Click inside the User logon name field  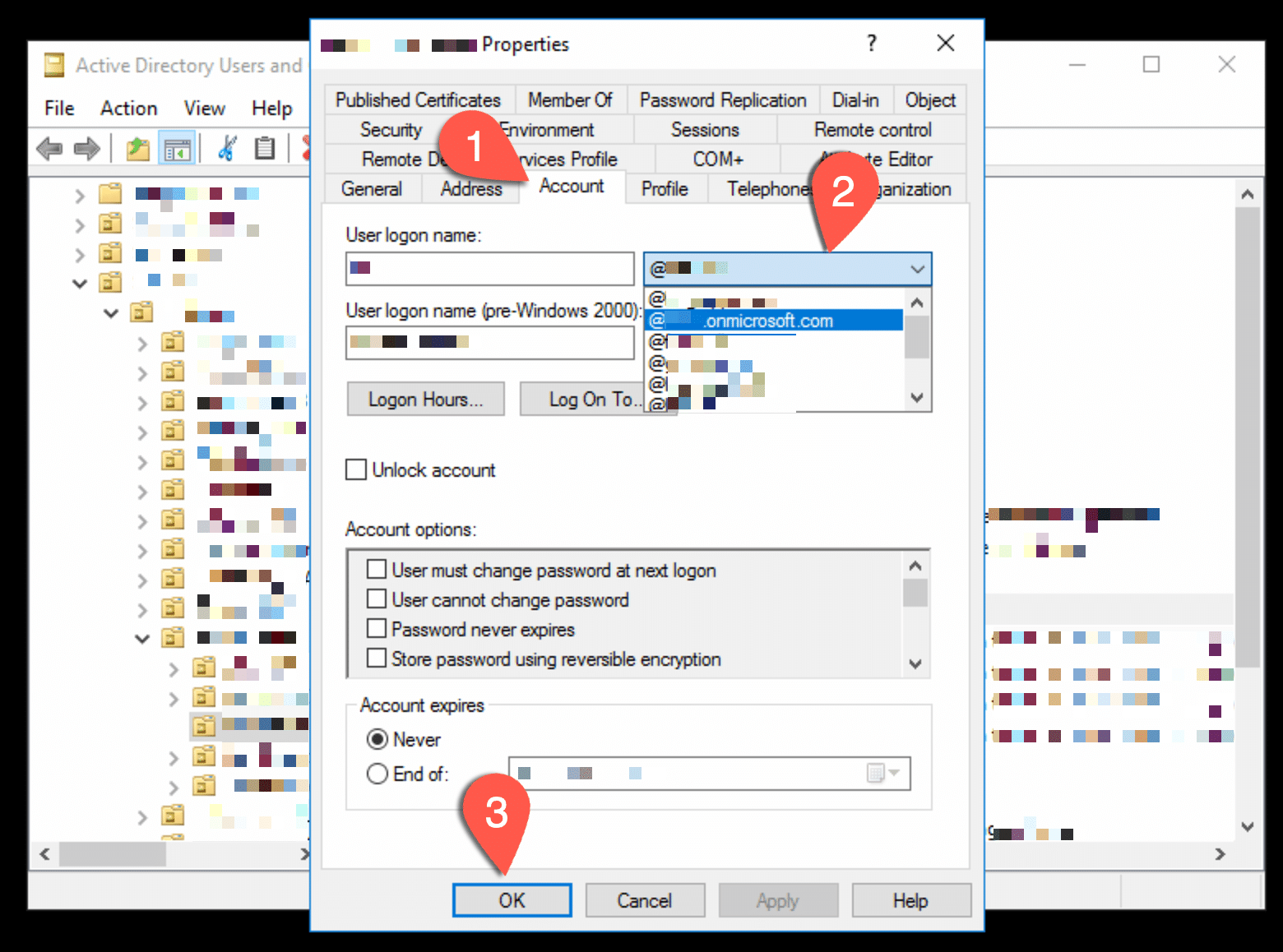point(489,269)
